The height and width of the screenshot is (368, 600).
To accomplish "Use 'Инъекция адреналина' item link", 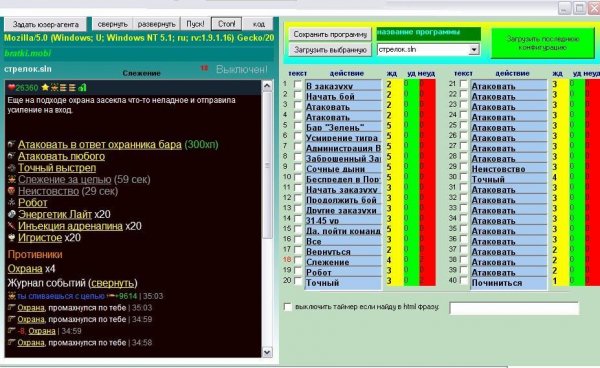I will coord(70,226).
